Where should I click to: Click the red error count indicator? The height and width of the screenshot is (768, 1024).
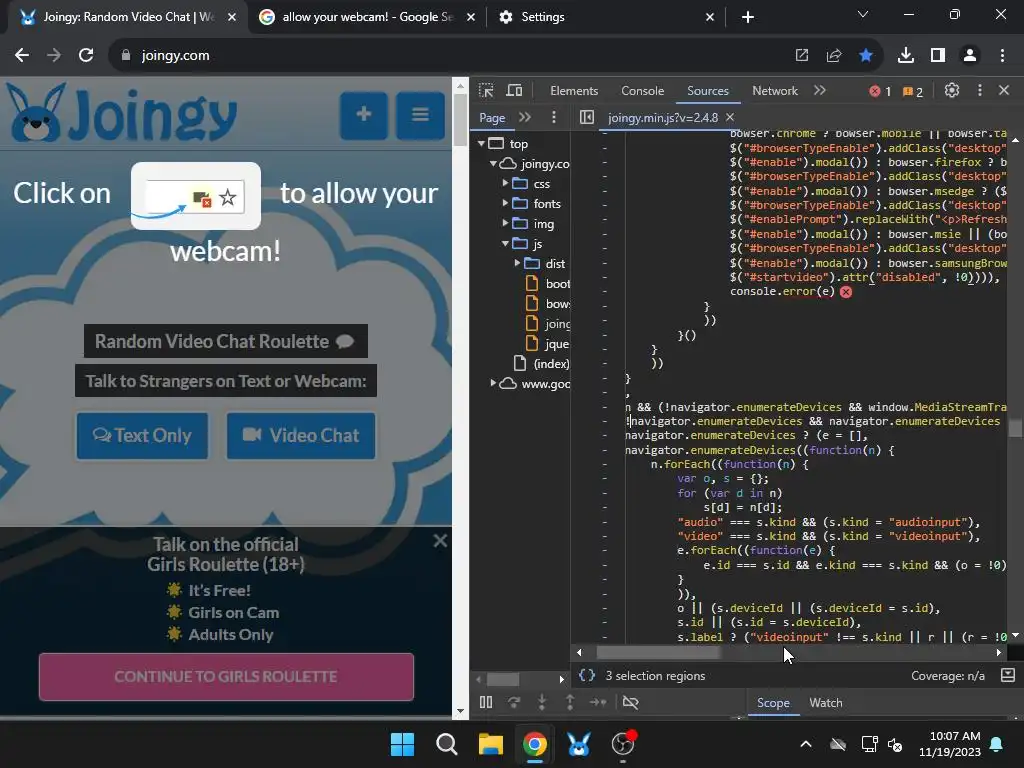[x=880, y=91]
